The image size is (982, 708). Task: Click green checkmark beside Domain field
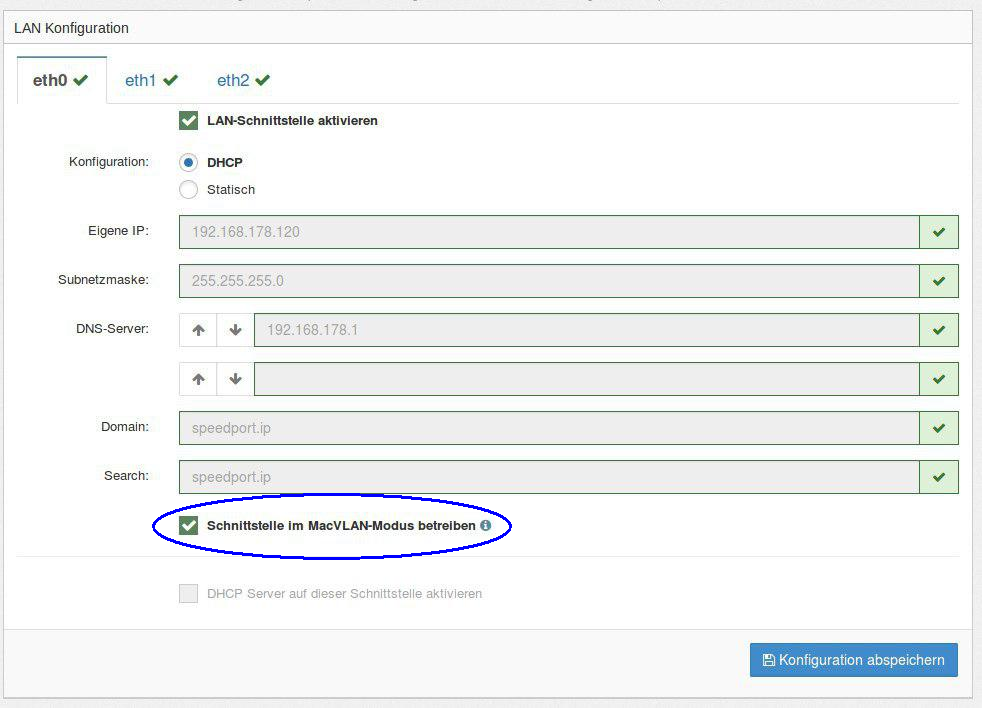point(938,428)
